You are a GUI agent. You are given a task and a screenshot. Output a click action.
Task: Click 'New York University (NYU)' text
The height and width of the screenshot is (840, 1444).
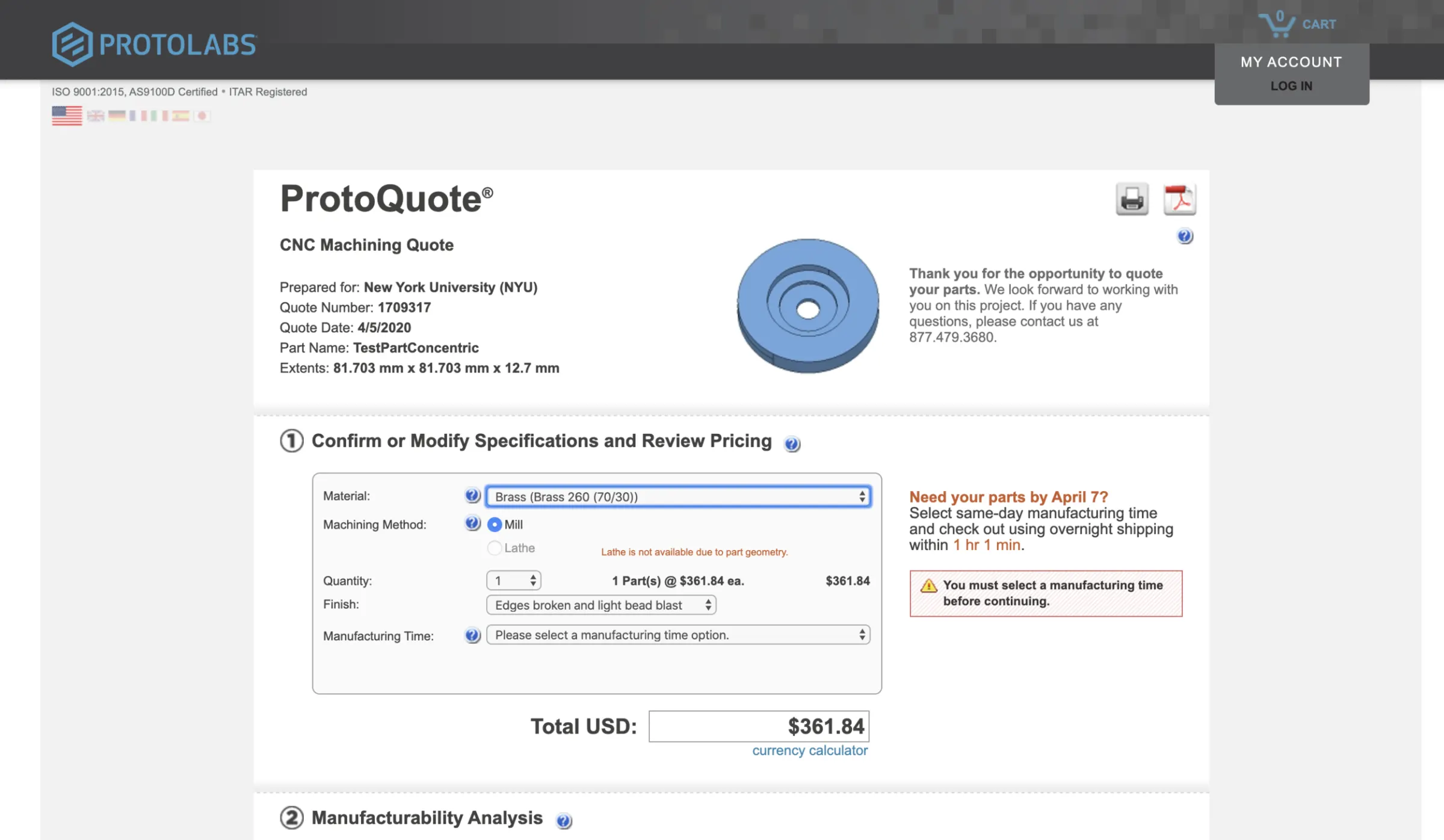click(x=451, y=287)
